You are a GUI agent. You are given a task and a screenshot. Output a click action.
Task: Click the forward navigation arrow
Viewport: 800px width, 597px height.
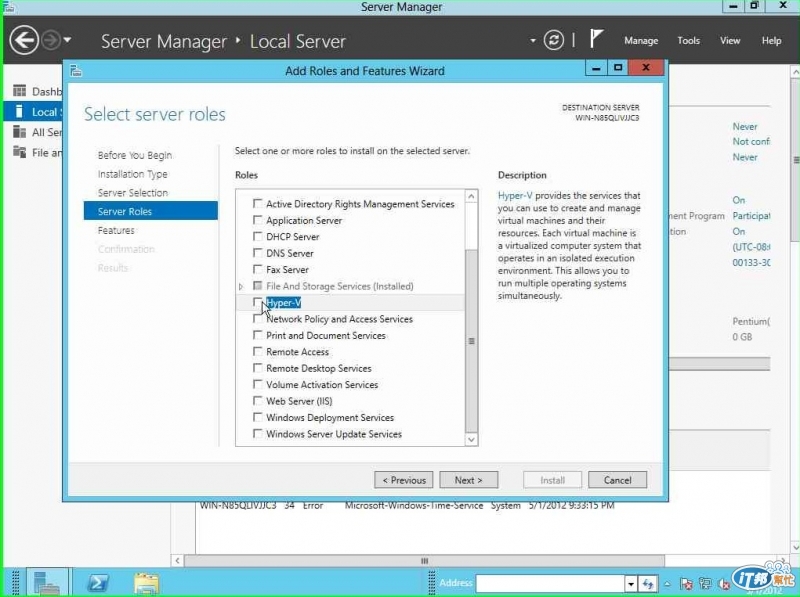51,40
